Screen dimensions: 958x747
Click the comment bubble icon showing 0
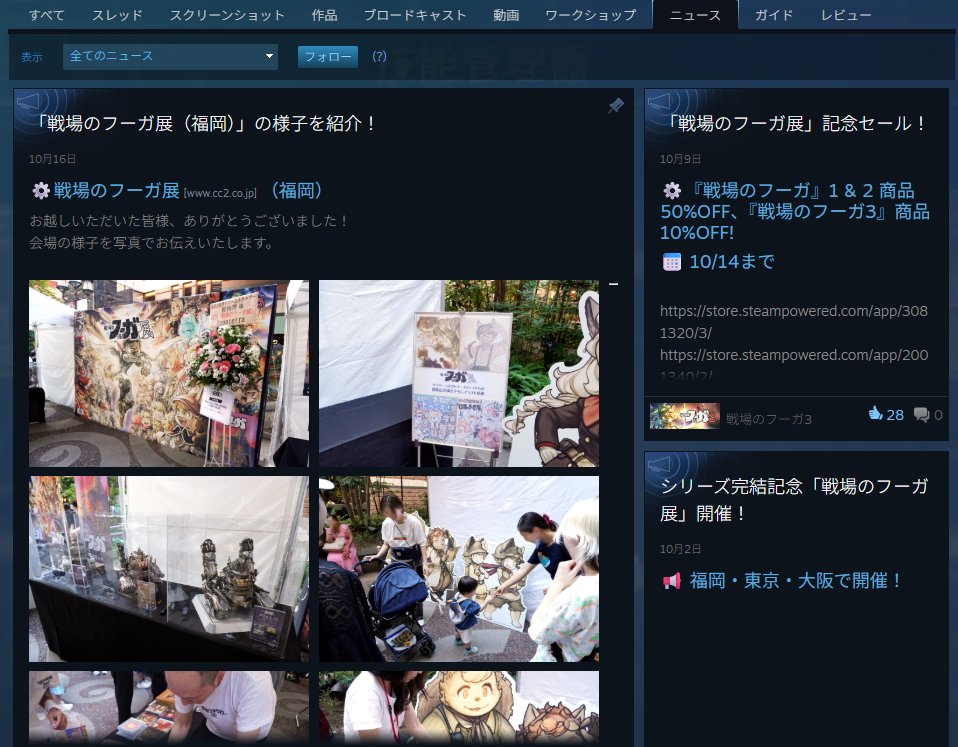coord(921,415)
